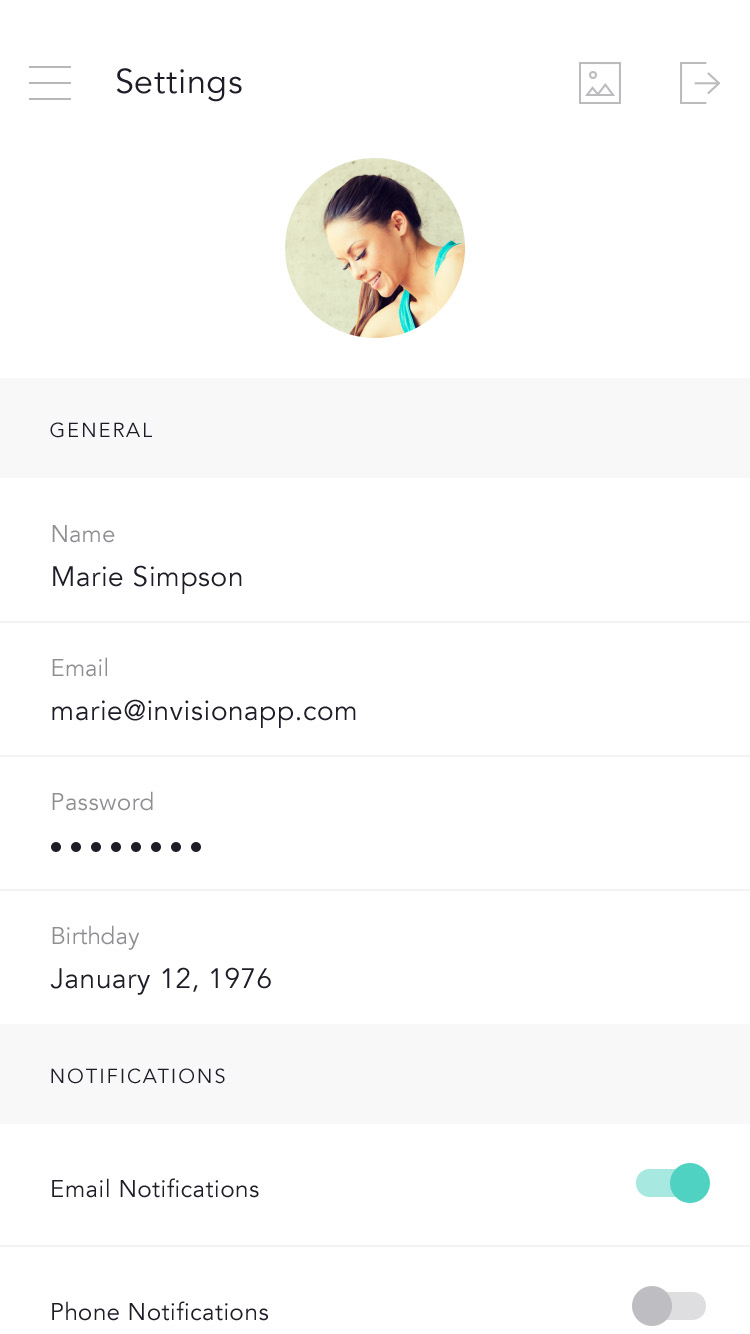This screenshot has width=750, height=1334.
Task: Click the logout exit icon
Action: [700, 83]
